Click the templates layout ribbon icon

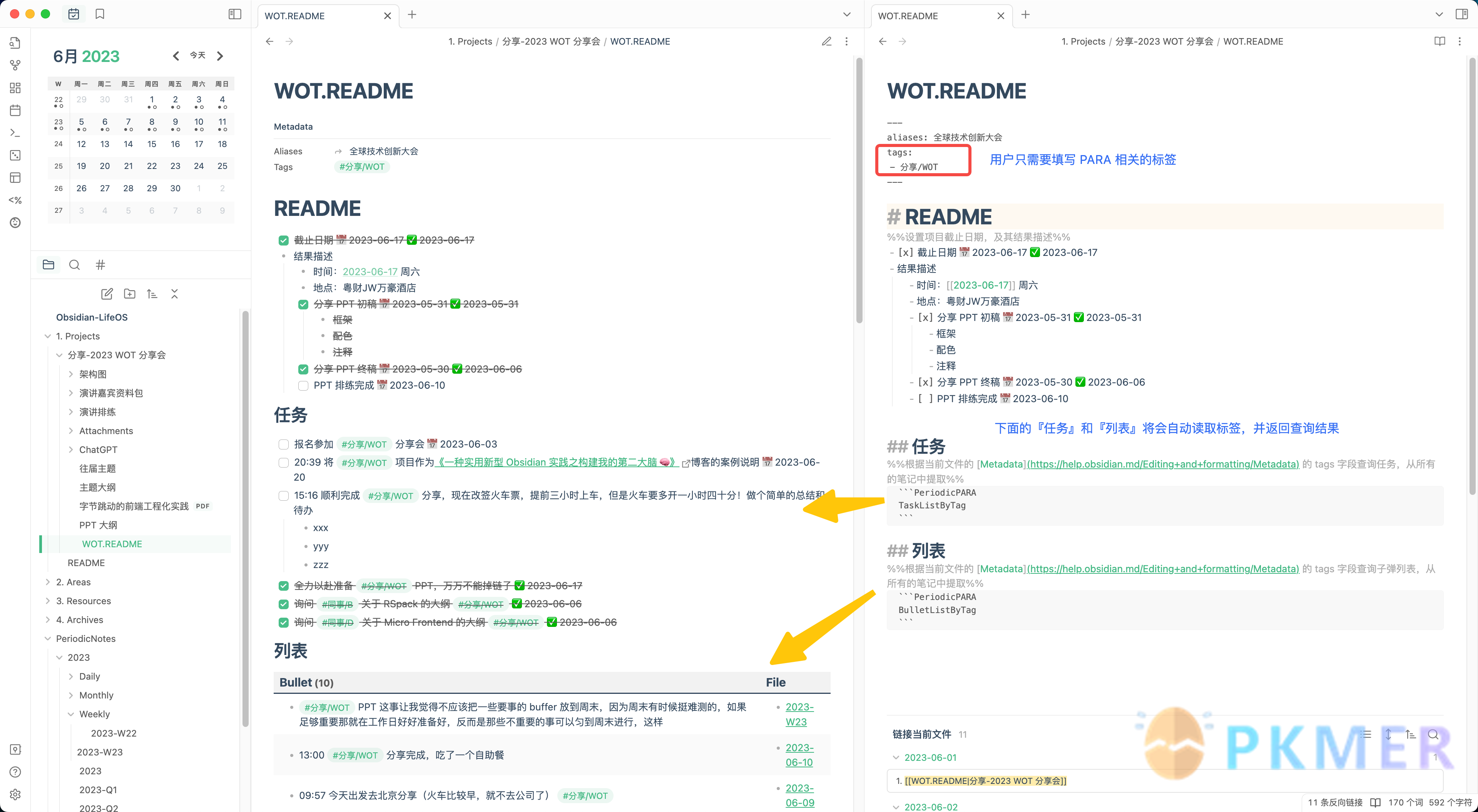(15, 178)
